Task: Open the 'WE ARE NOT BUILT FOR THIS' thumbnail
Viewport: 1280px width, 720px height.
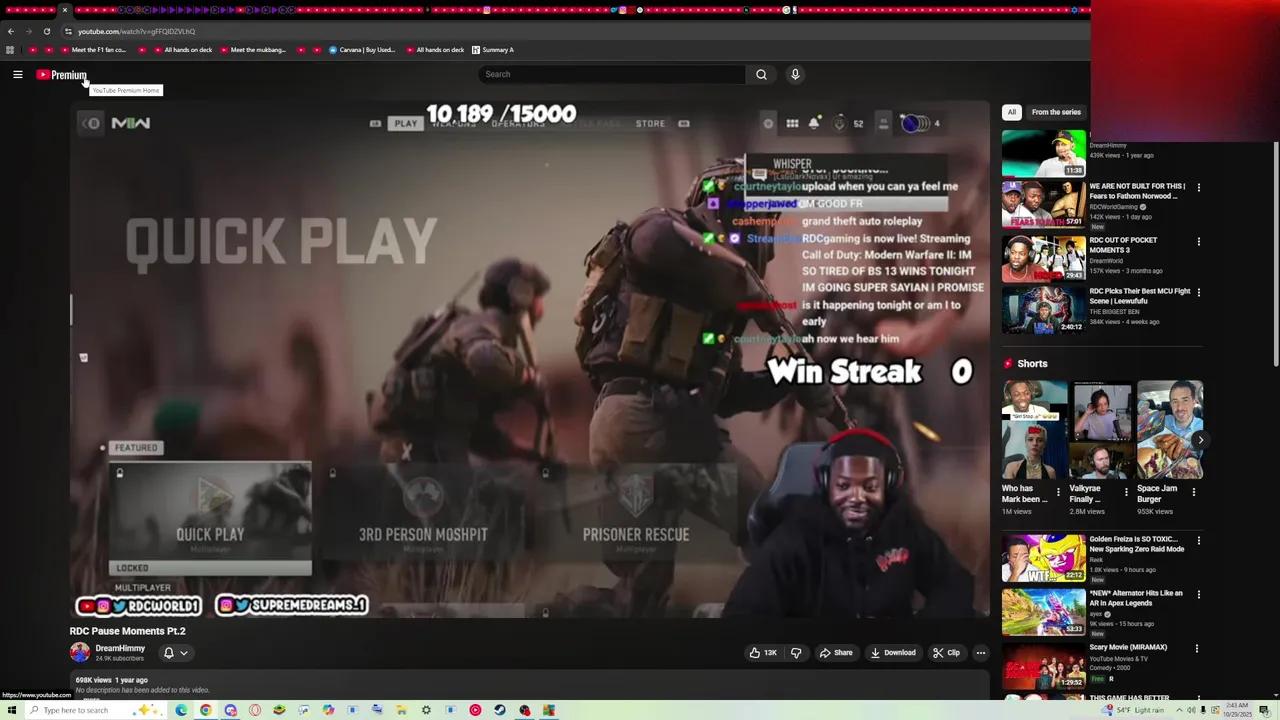Action: coord(1043,205)
